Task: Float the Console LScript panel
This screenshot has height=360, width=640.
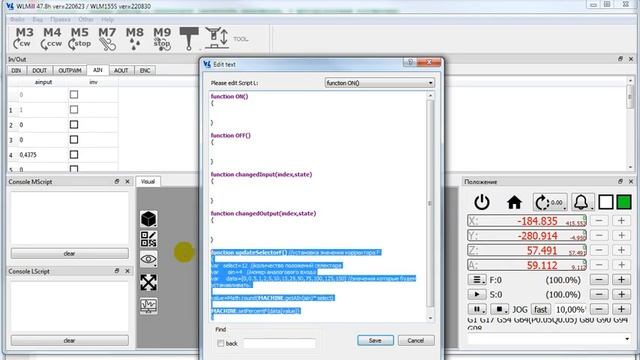Action: pos(117,271)
